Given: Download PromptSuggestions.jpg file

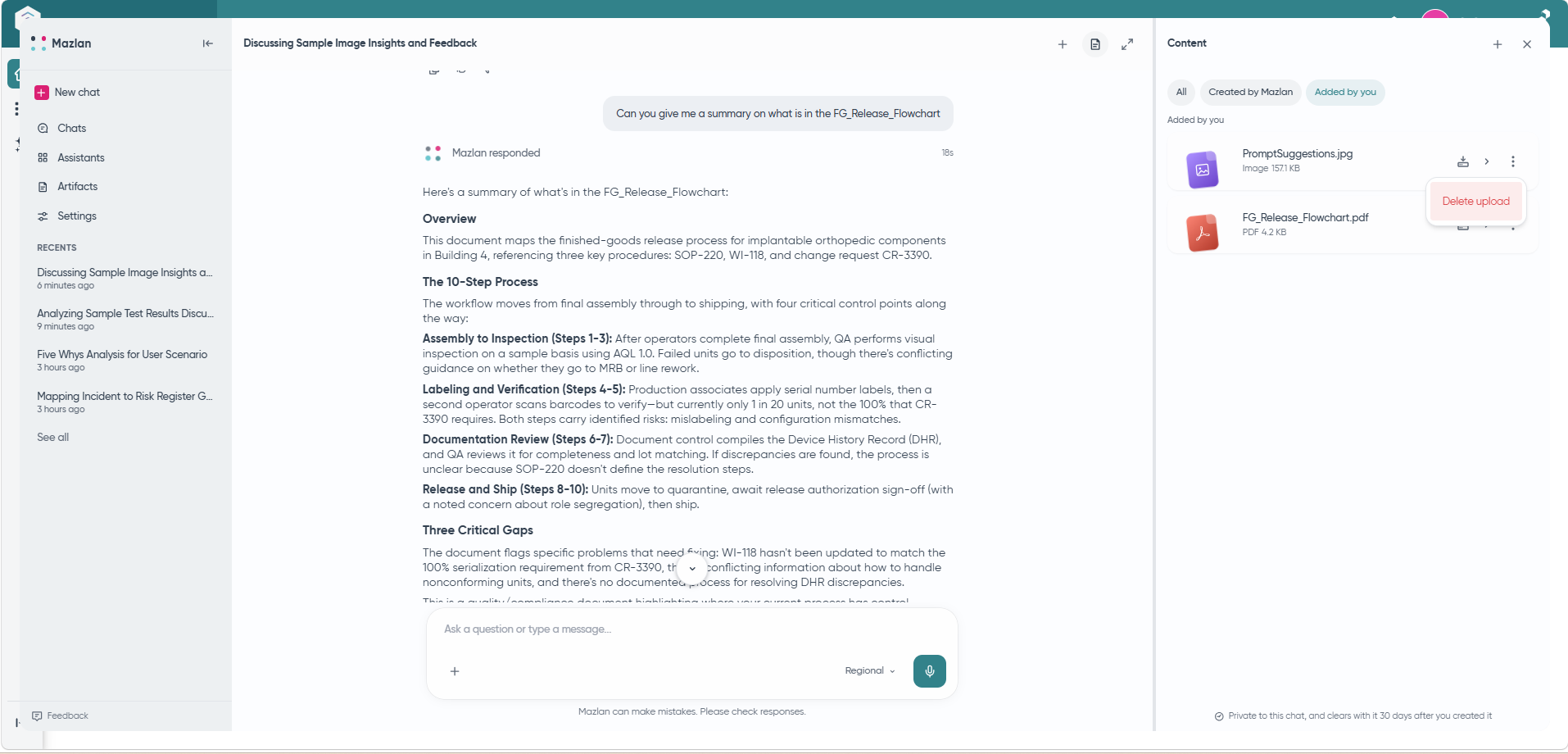Looking at the screenshot, I should pos(1463,161).
